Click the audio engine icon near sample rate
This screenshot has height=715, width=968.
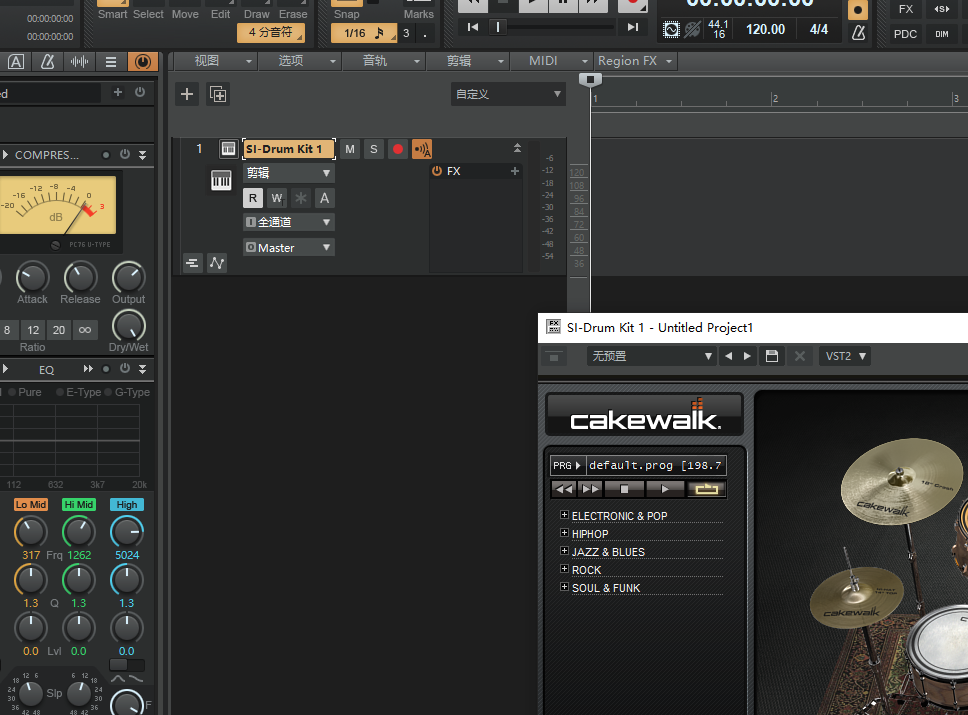[x=671, y=29]
